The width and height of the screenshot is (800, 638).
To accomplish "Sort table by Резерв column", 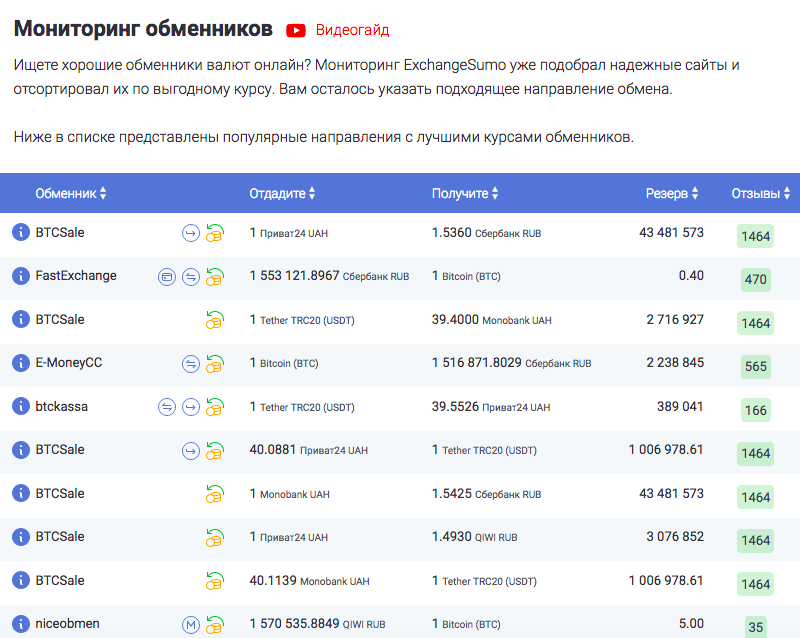I will [672, 193].
